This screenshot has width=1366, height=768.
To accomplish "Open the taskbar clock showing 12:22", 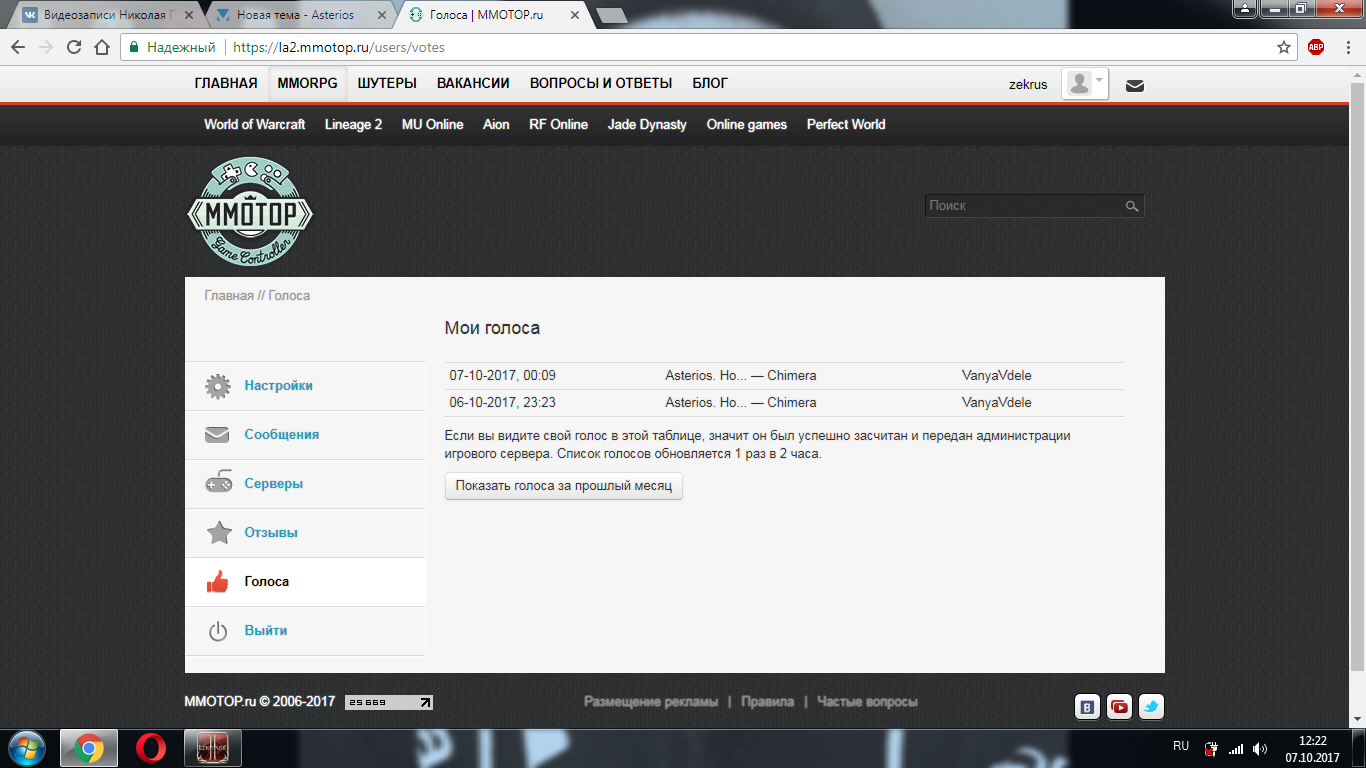I will coord(1312,749).
